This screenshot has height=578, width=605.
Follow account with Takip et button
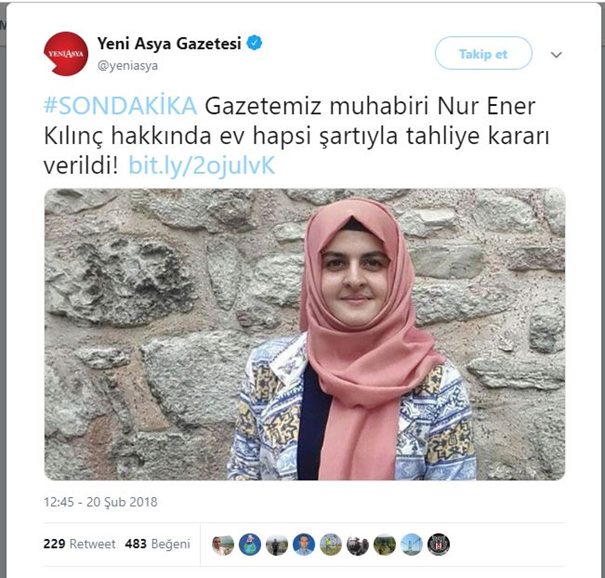click(483, 53)
